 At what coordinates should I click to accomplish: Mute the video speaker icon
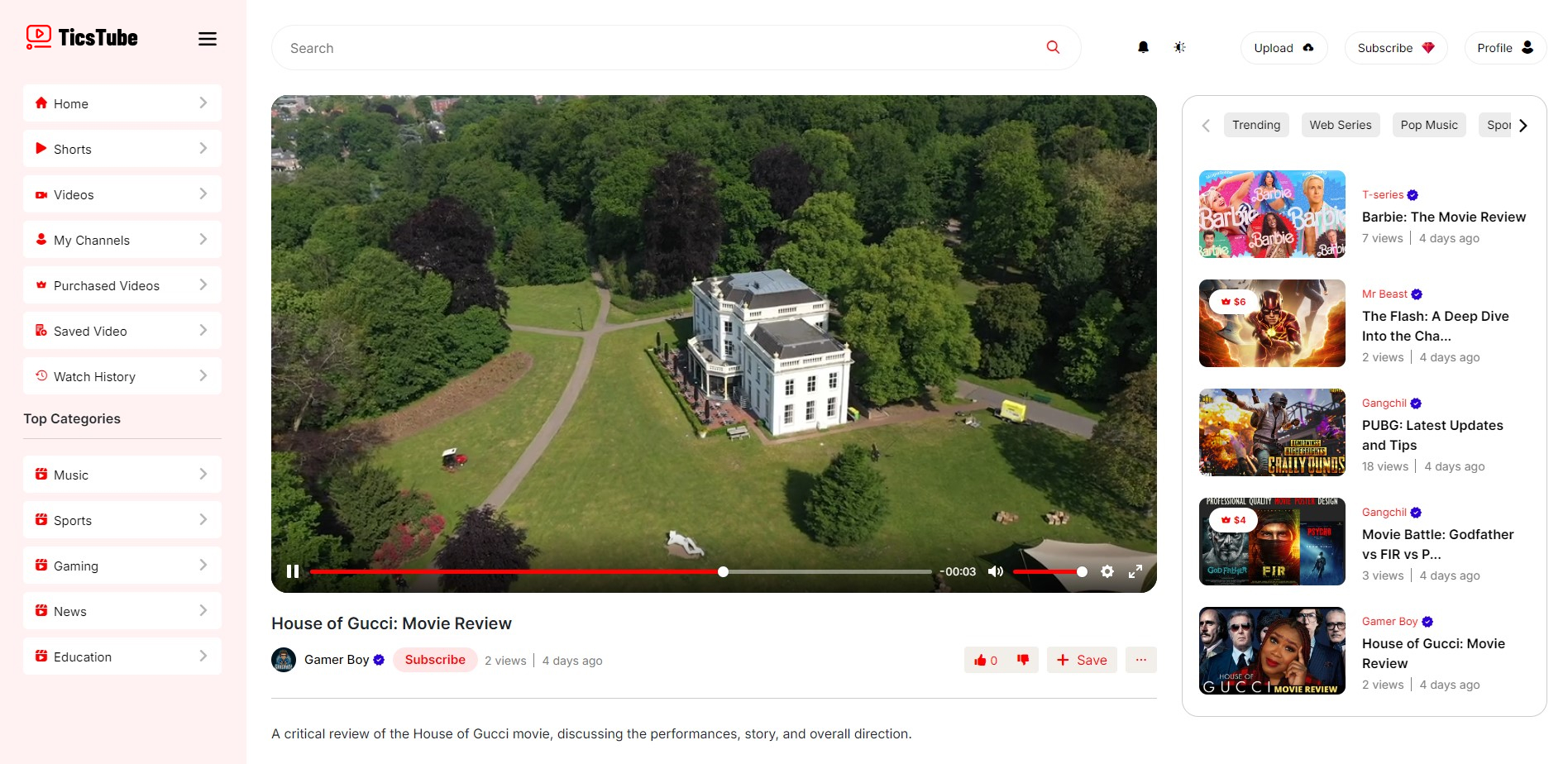click(x=996, y=571)
